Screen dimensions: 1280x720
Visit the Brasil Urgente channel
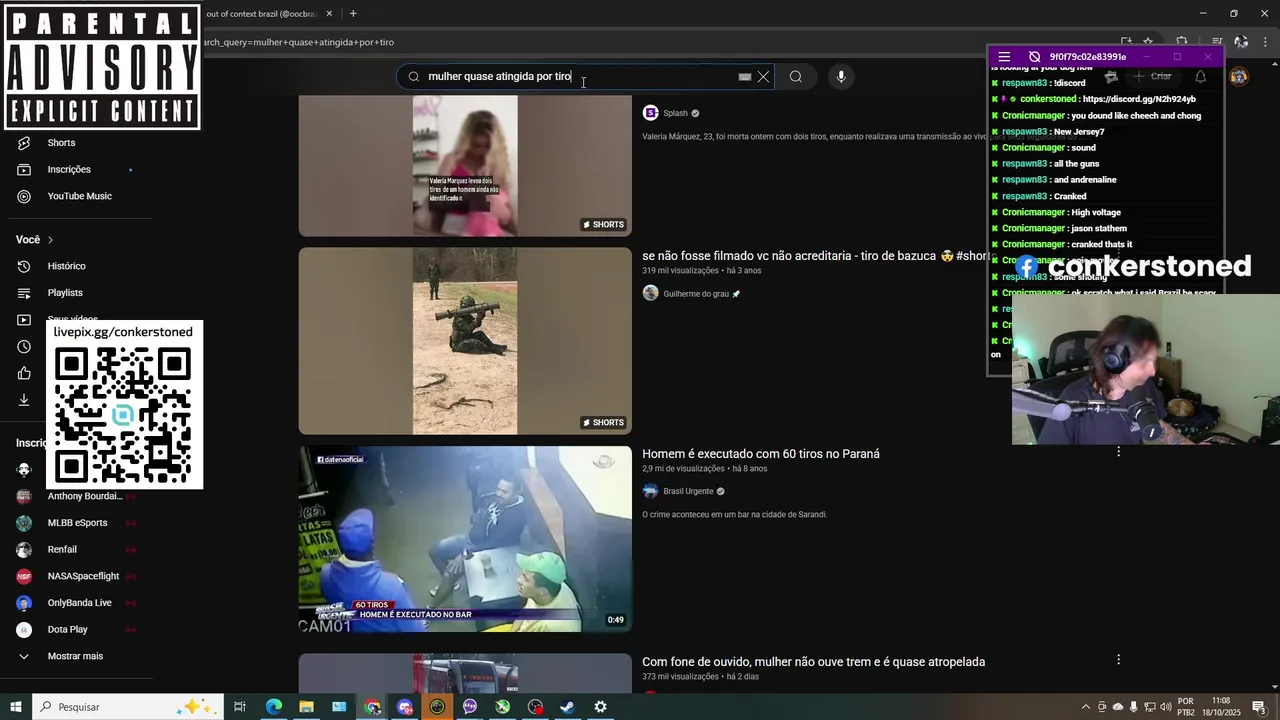click(x=688, y=492)
